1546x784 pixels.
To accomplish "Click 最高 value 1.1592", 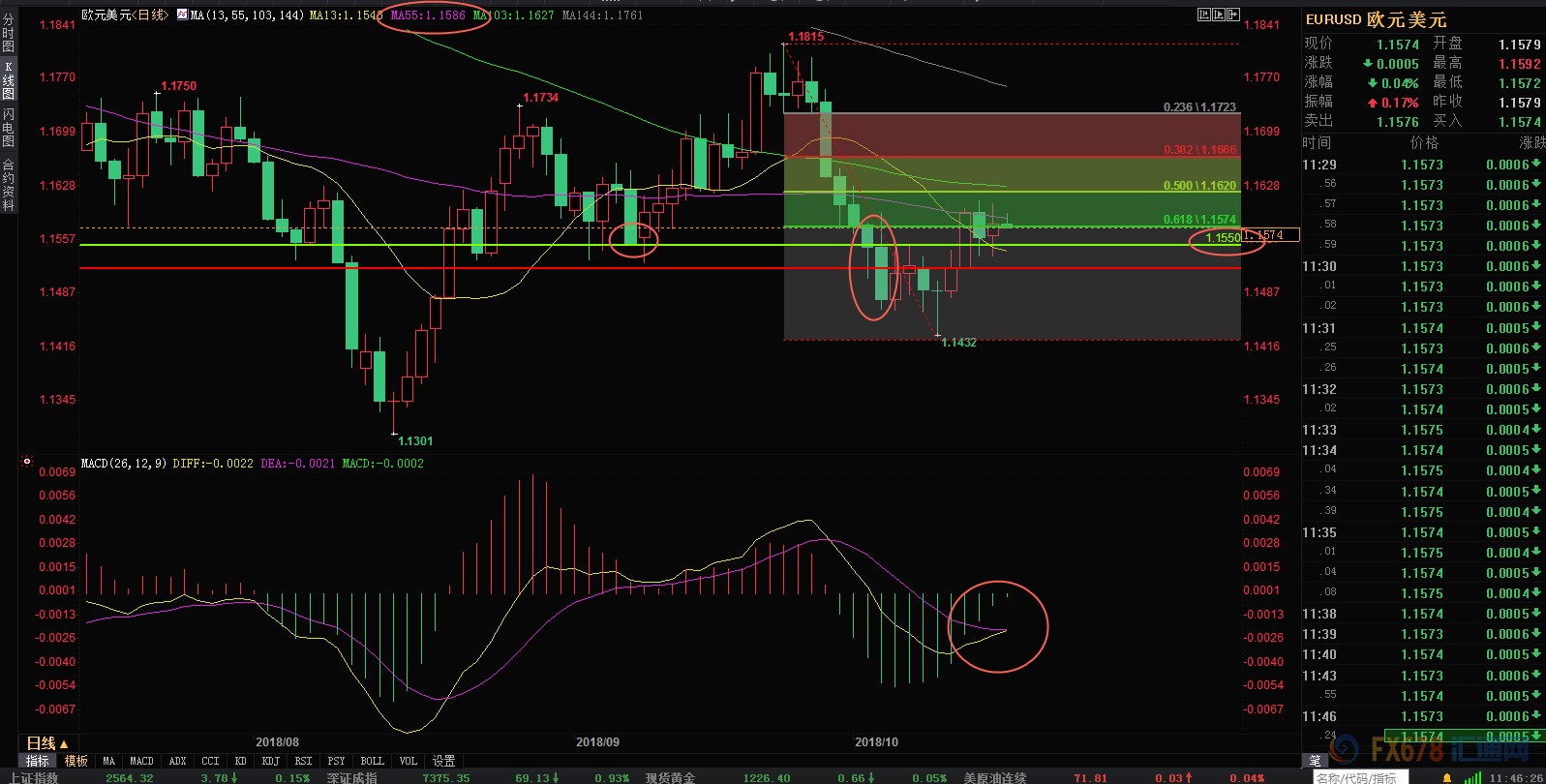I will pyautogui.click(x=1520, y=64).
